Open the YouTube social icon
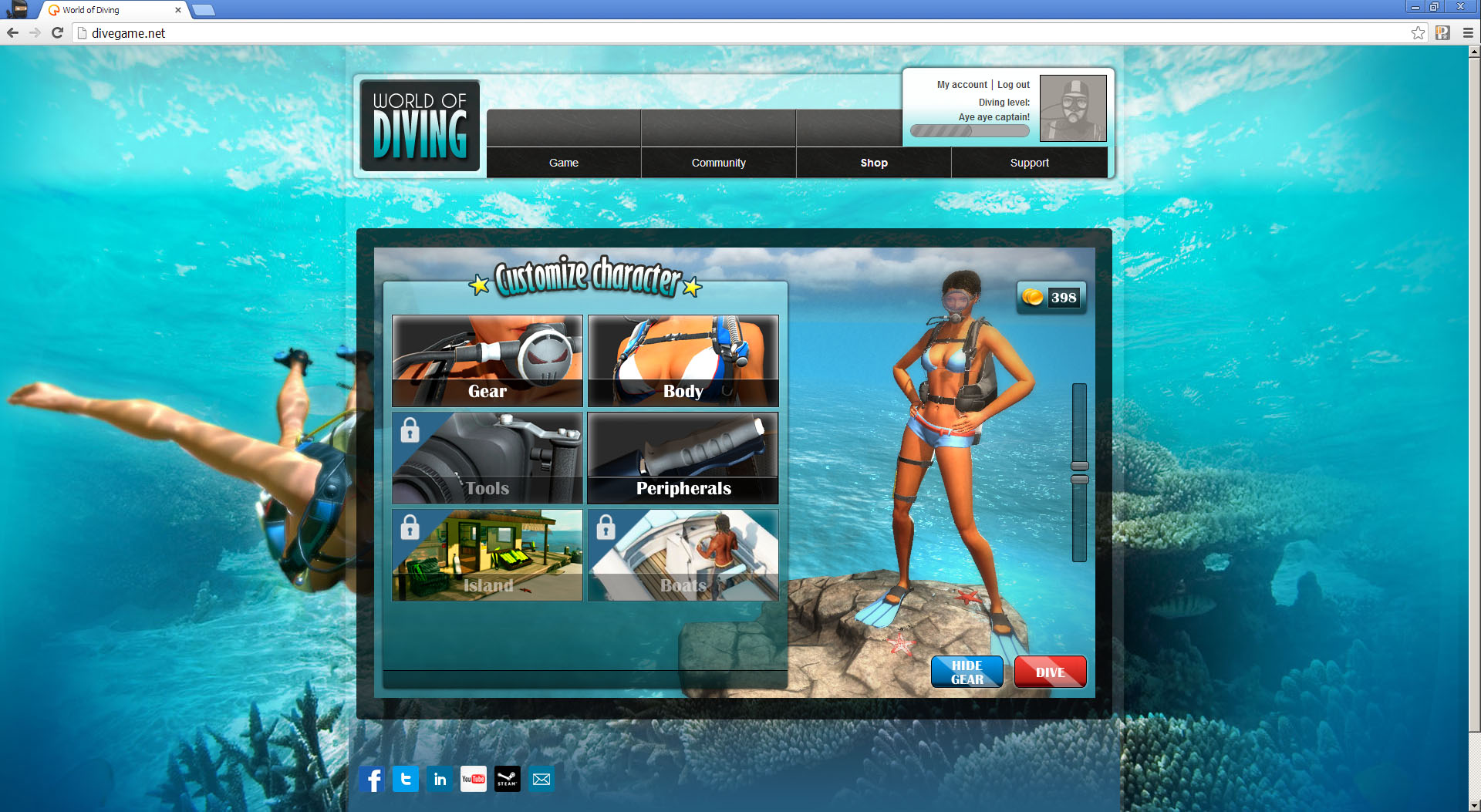 click(474, 779)
